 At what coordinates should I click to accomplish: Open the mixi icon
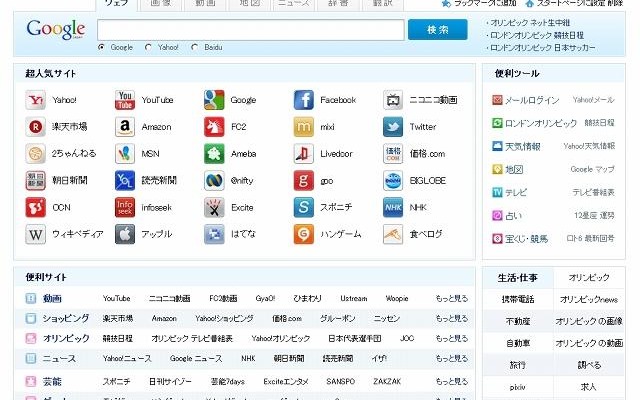click(x=304, y=127)
